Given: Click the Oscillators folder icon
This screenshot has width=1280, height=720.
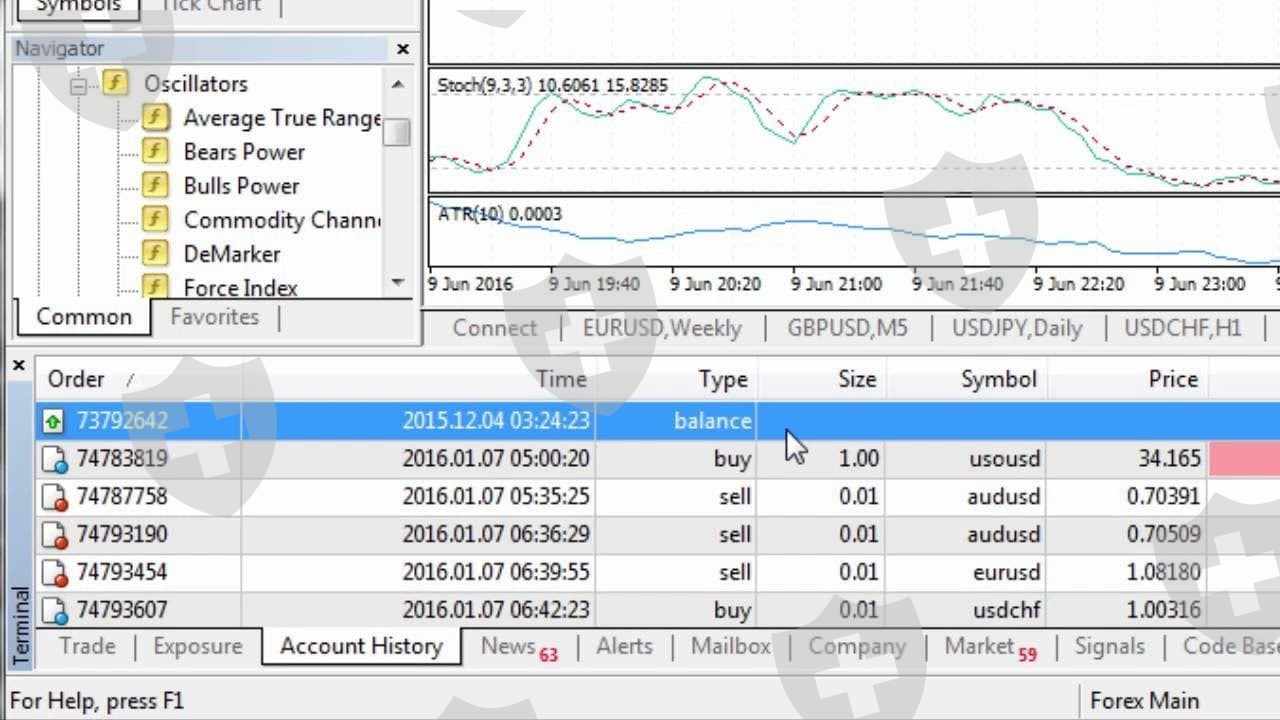Looking at the screenshot, I should (116, 83).
